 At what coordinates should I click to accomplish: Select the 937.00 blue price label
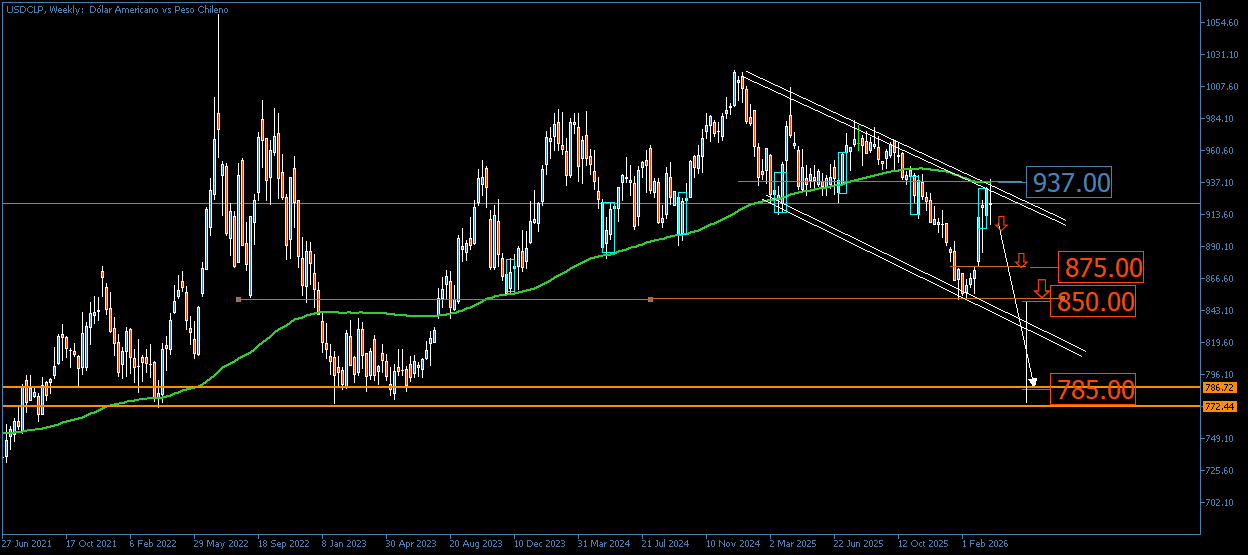pyautogui.click(x=1070, y=182)
